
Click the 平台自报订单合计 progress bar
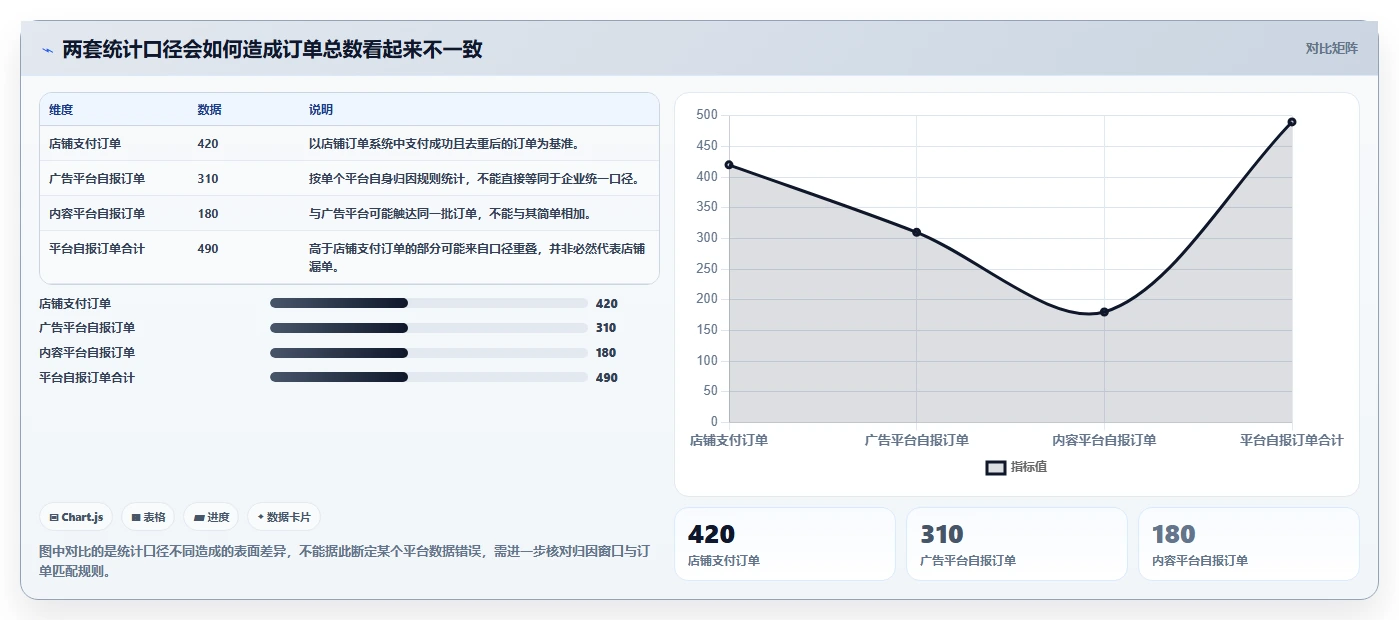tap(428, 377)
